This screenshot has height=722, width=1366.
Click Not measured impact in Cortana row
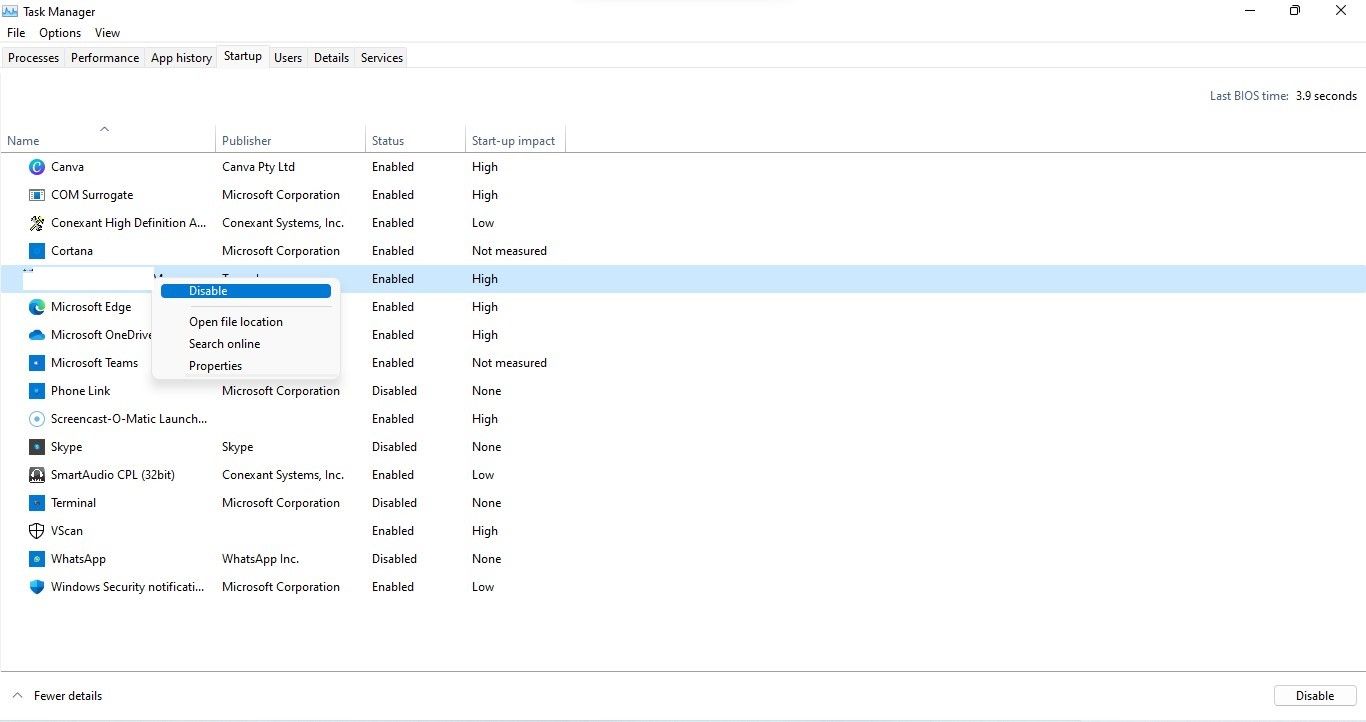509,251
